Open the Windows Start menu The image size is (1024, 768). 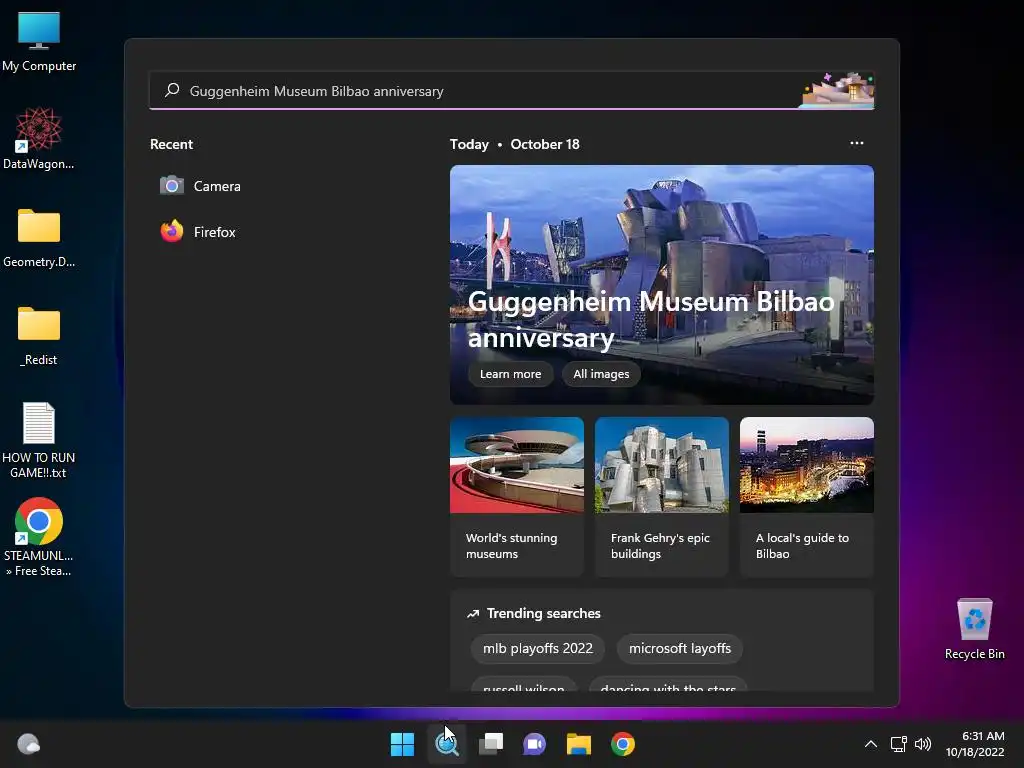(x=402, y=744)
